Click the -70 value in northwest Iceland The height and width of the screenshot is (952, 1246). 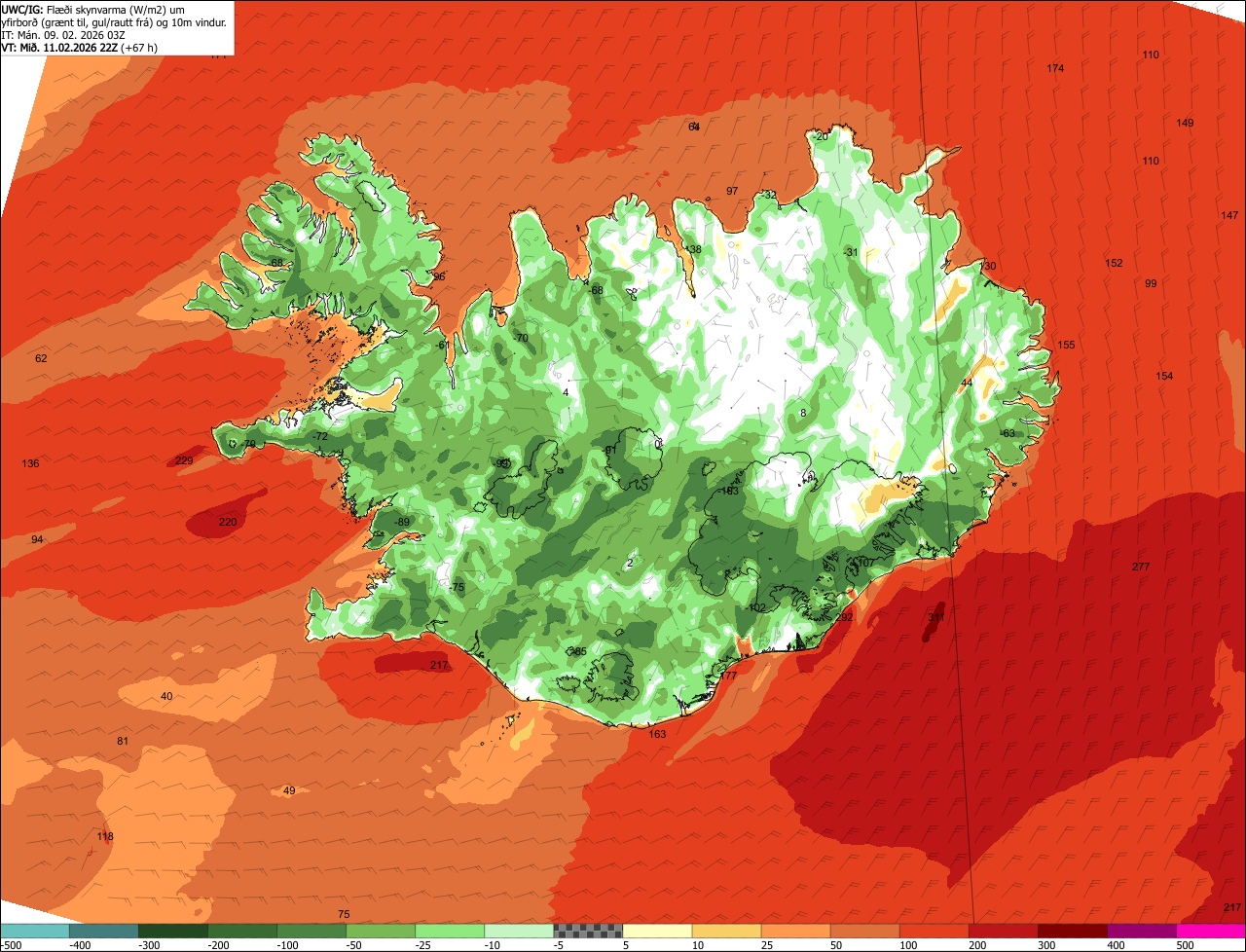tap(521, 338)
